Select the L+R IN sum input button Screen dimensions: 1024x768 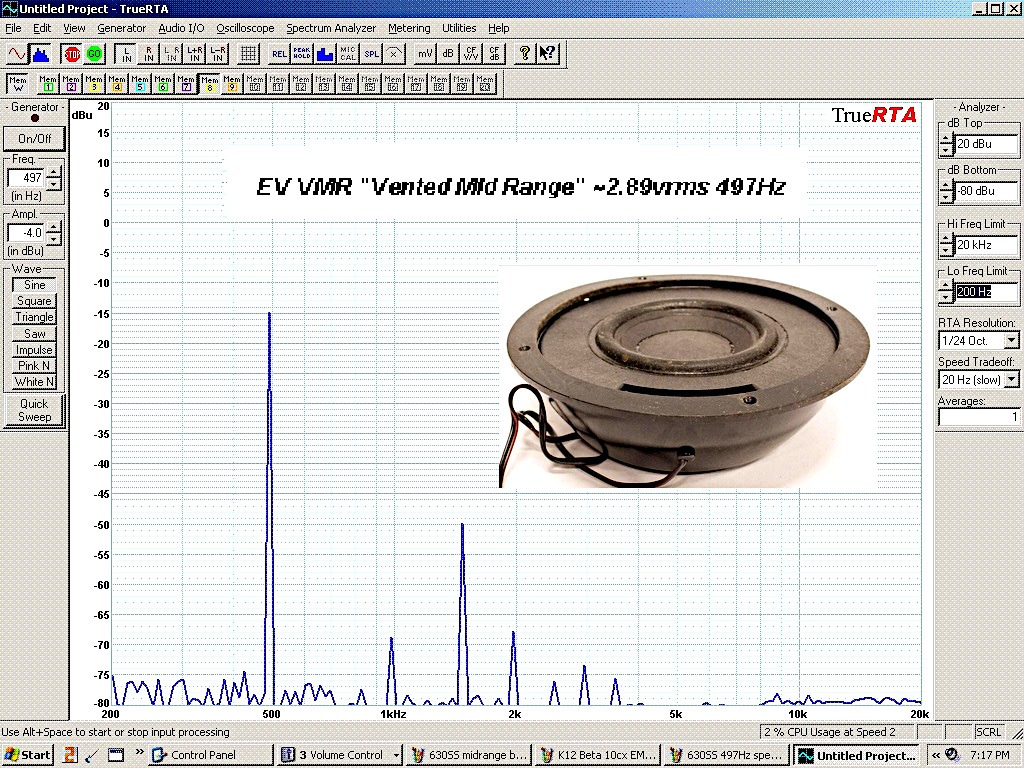click(194, 54)
